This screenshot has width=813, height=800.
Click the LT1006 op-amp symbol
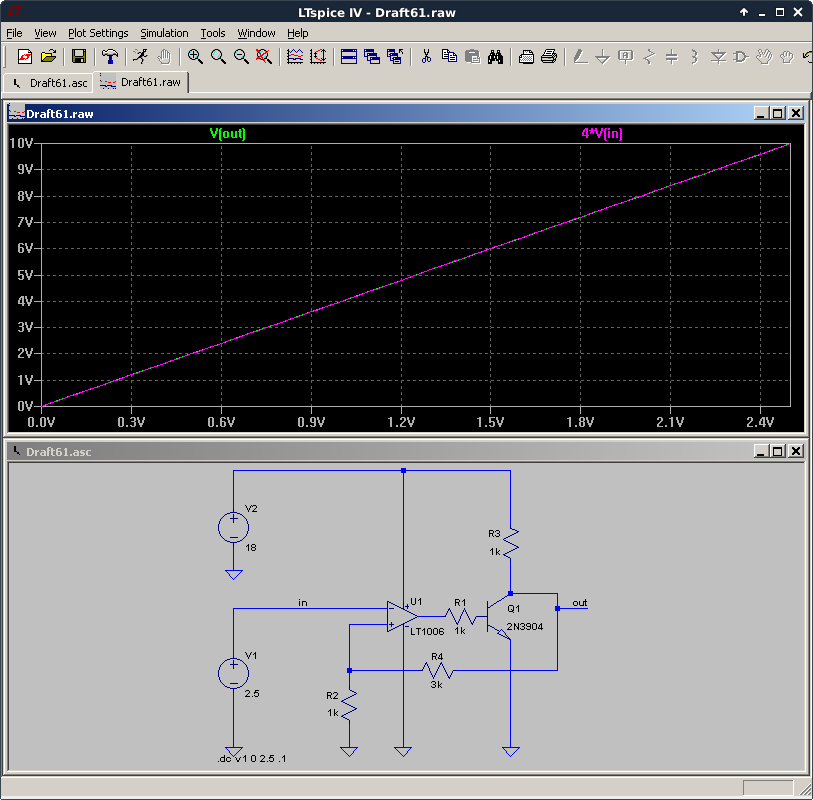(x=402, y=616)
